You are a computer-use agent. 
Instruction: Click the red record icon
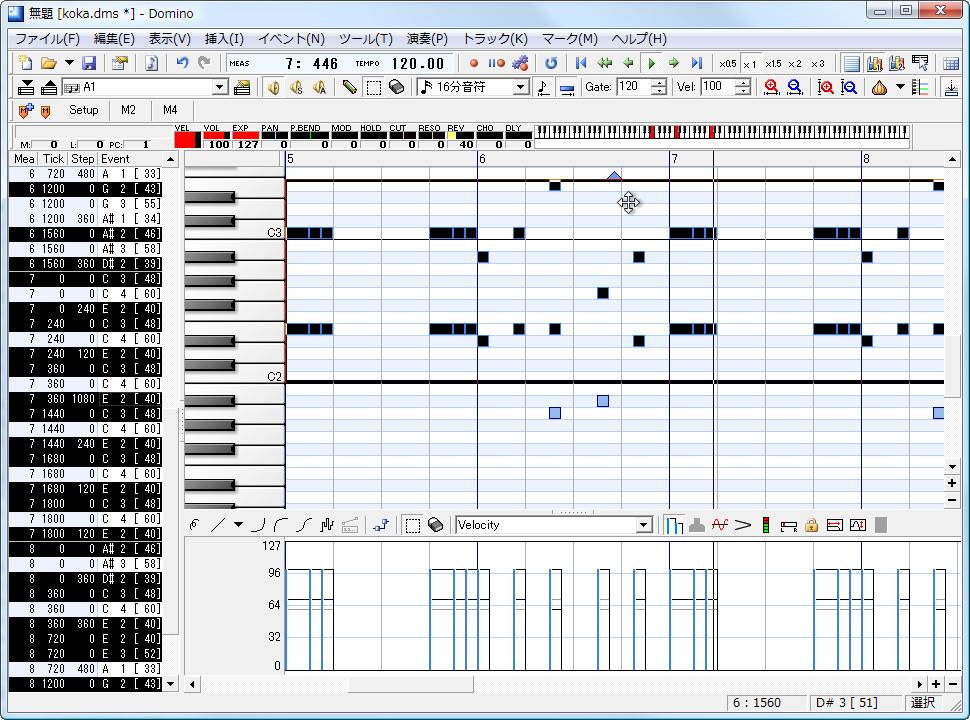[473, 62]
